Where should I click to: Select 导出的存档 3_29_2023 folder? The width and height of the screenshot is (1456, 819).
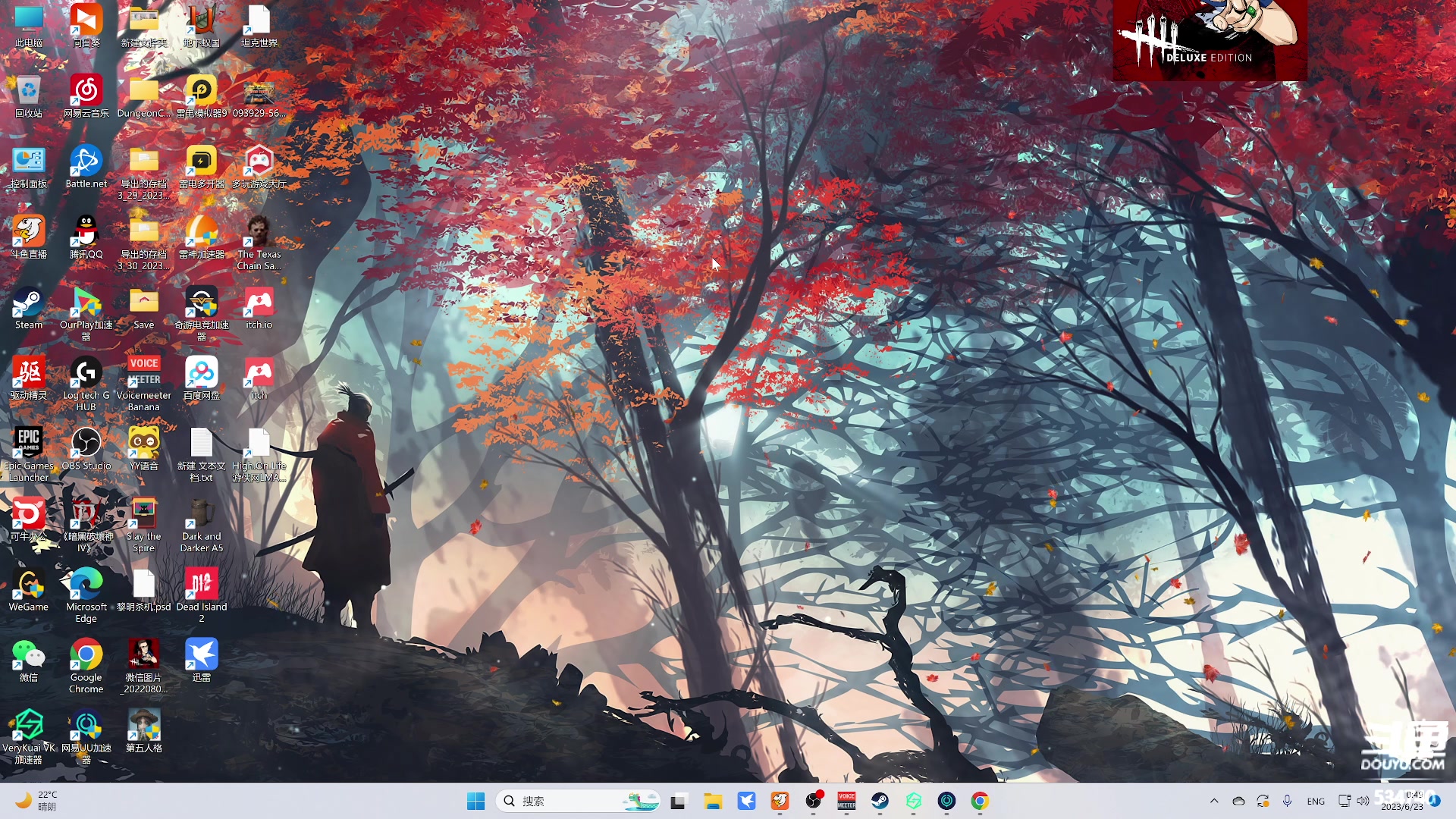144,173
